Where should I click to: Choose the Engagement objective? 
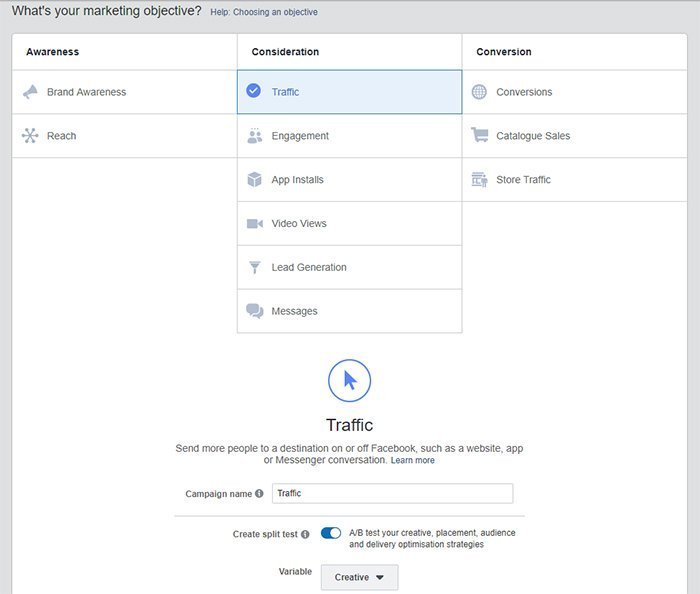[350, 136]
